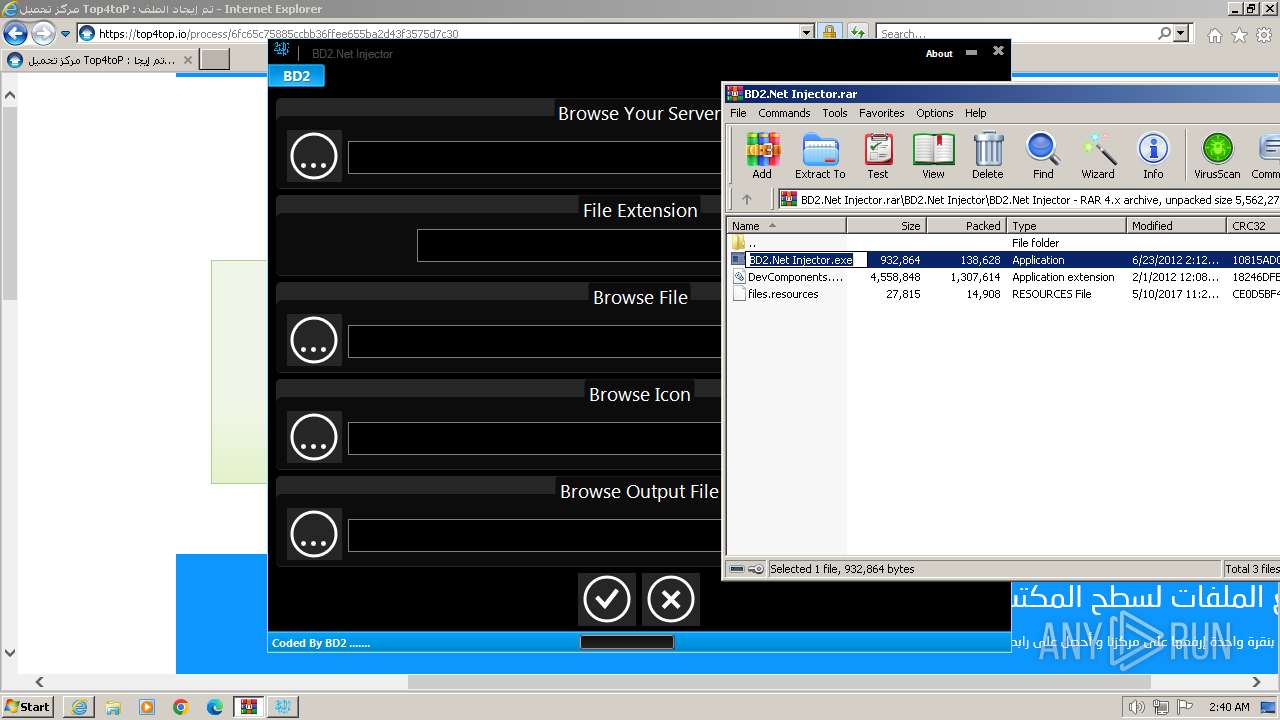1280x720 pixels.
Task: Click Browse Icon ellipsis button
Action: click(x=314, y=437)
